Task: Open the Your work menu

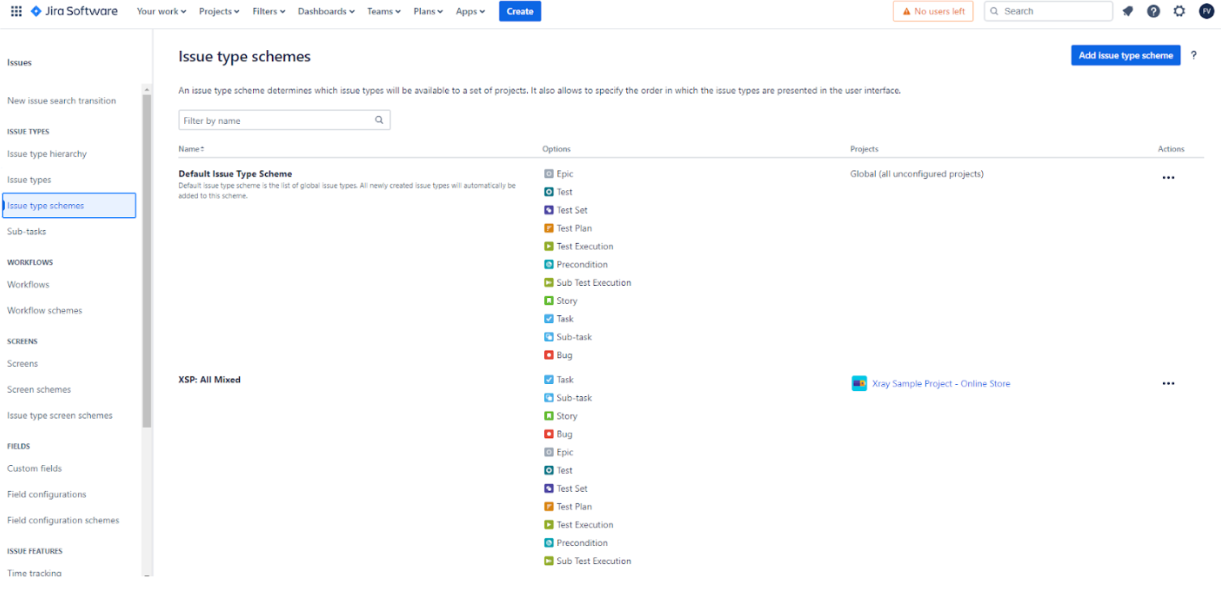Action: pyautogui.click(x=161, y=11)
